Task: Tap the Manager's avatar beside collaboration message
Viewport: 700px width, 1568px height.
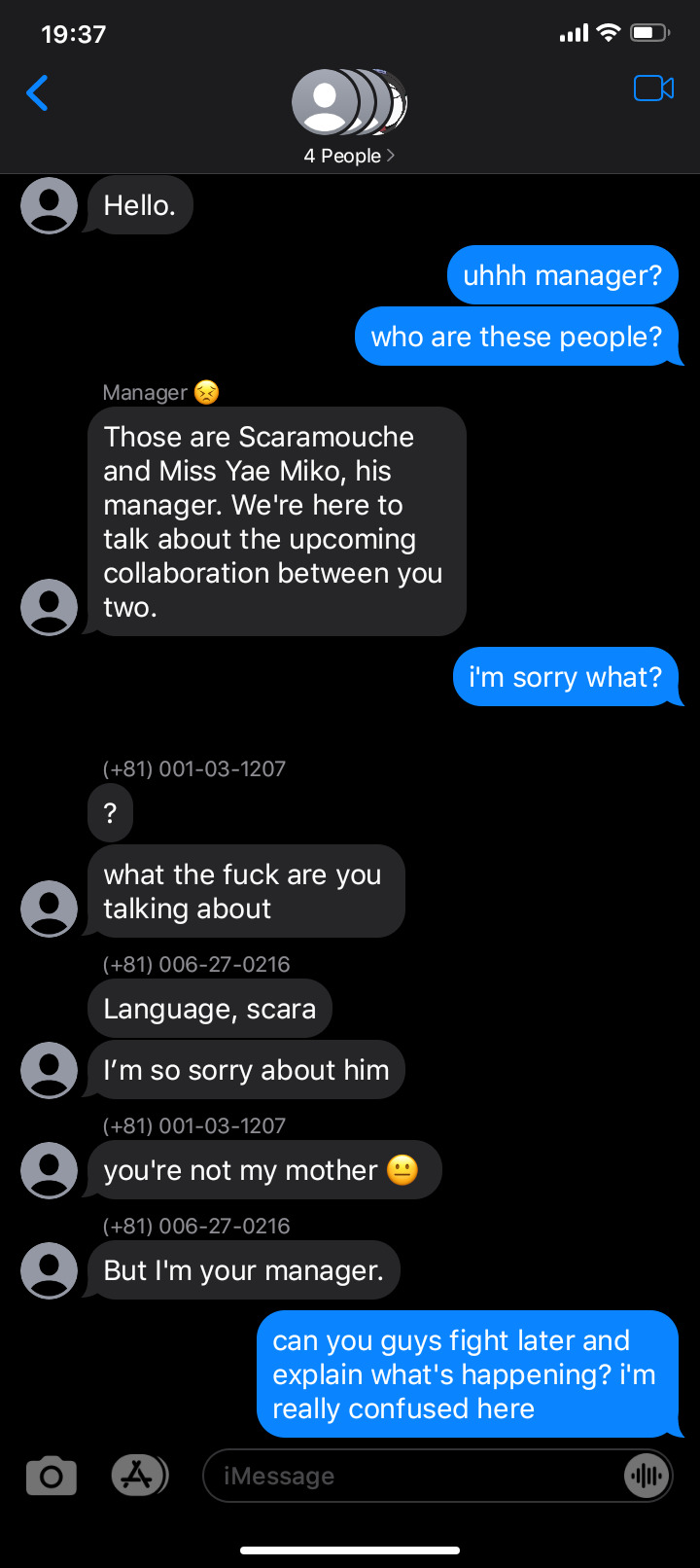Action: 49,607
